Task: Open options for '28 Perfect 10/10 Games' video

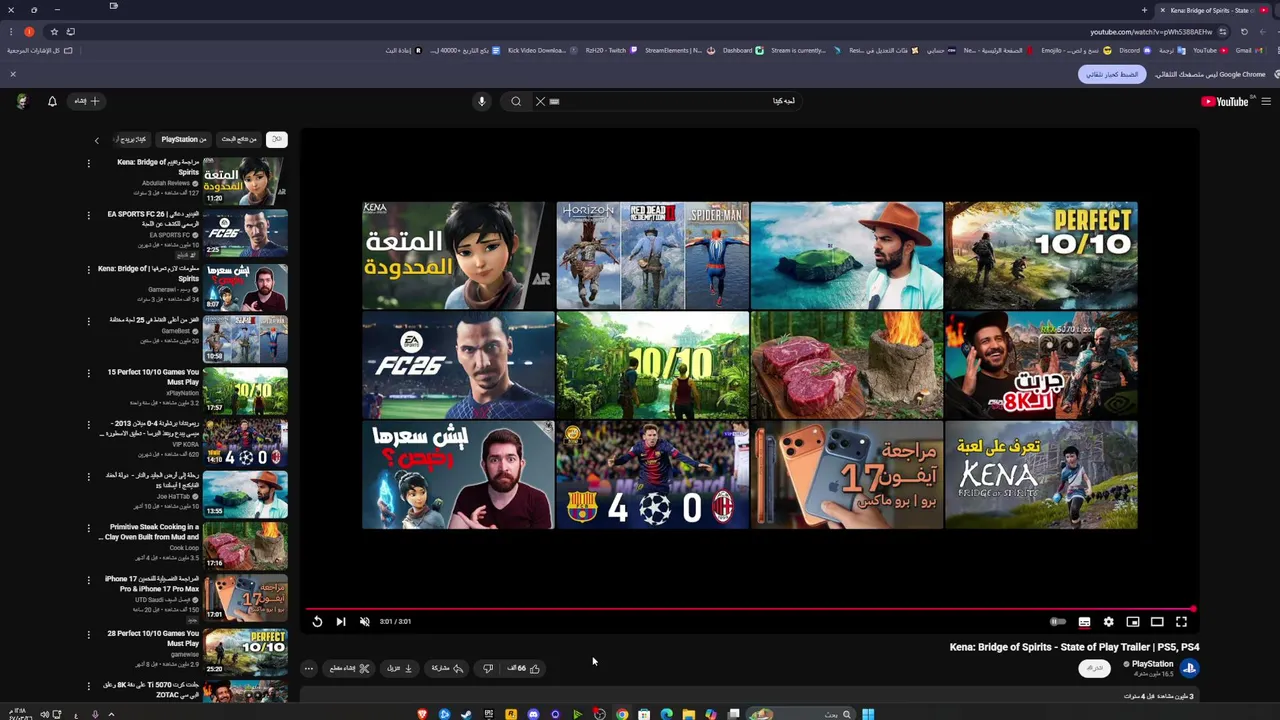Action: tap(88, 634)
